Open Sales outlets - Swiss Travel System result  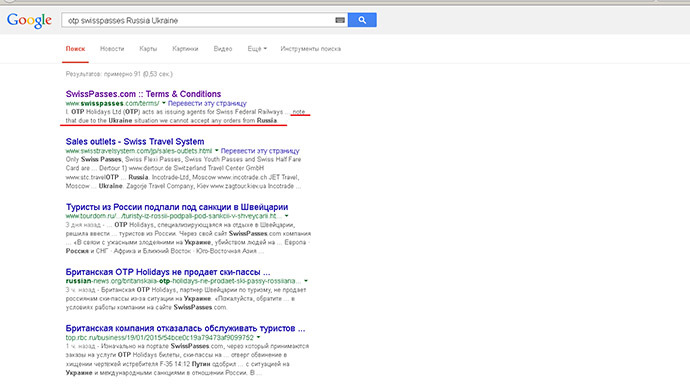coord(135,142)
